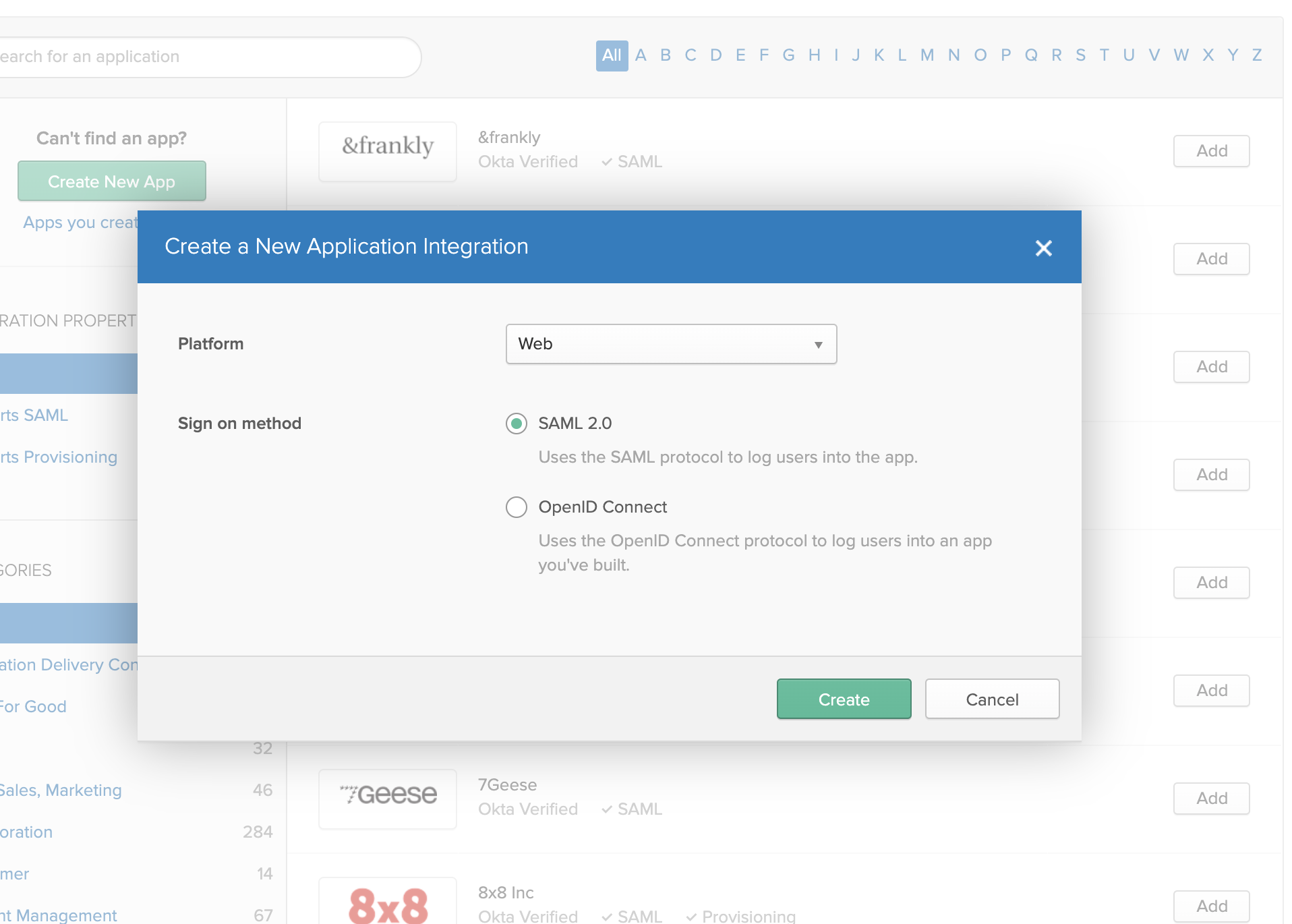Click the 7Geese application logo
1292x924 pixels.
pos(387,799)
